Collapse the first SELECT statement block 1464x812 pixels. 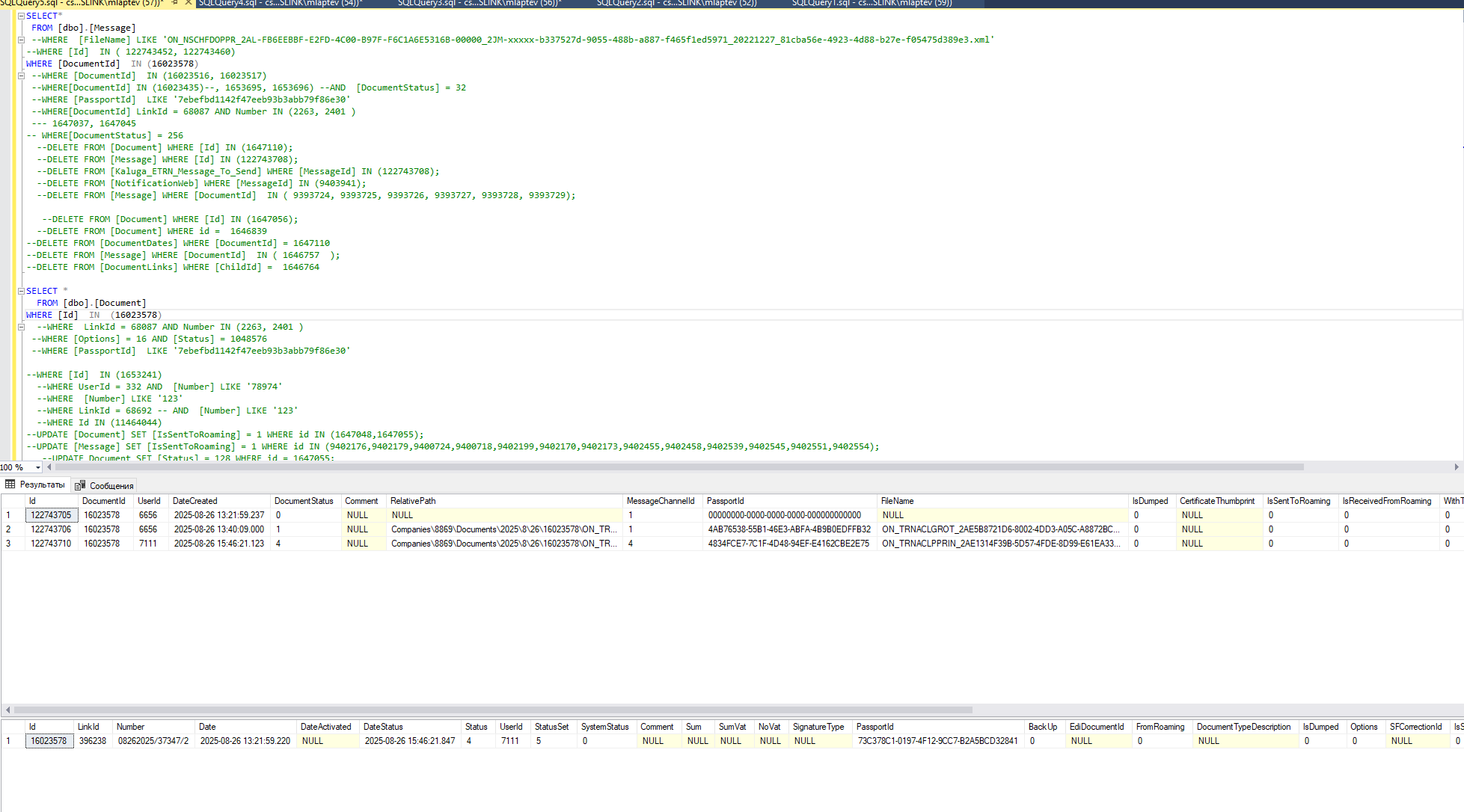21,16
